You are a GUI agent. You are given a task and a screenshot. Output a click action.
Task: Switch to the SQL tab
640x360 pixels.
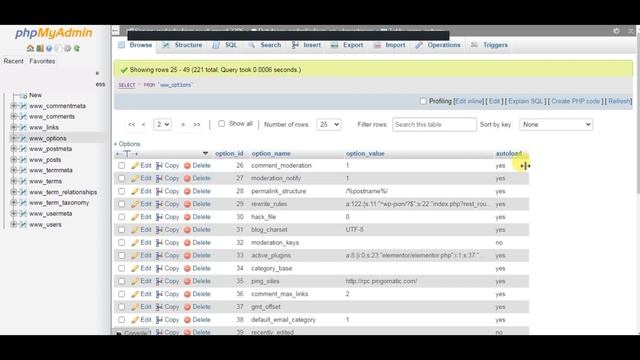pyautogui.click(x=225, y=45)
